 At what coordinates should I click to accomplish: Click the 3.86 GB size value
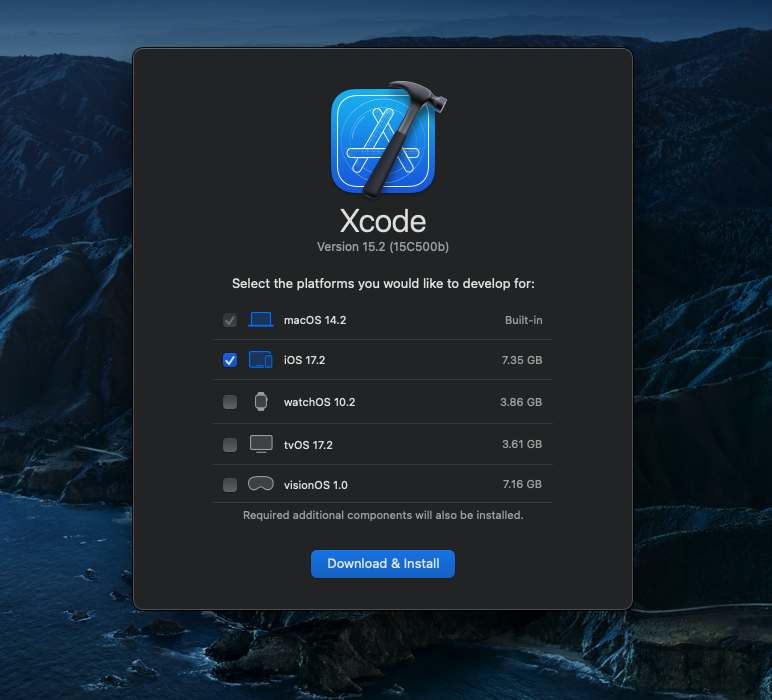click(x=521, y=402)
